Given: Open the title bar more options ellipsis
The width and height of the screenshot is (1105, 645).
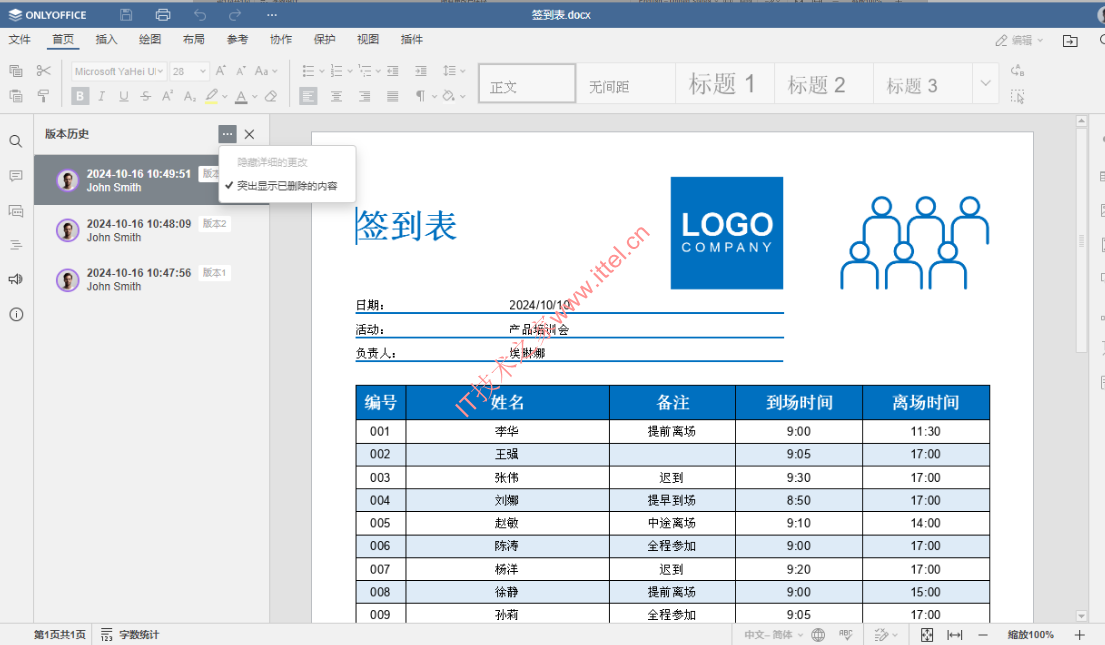Looking at the screenshot, I should pos(272,15).
